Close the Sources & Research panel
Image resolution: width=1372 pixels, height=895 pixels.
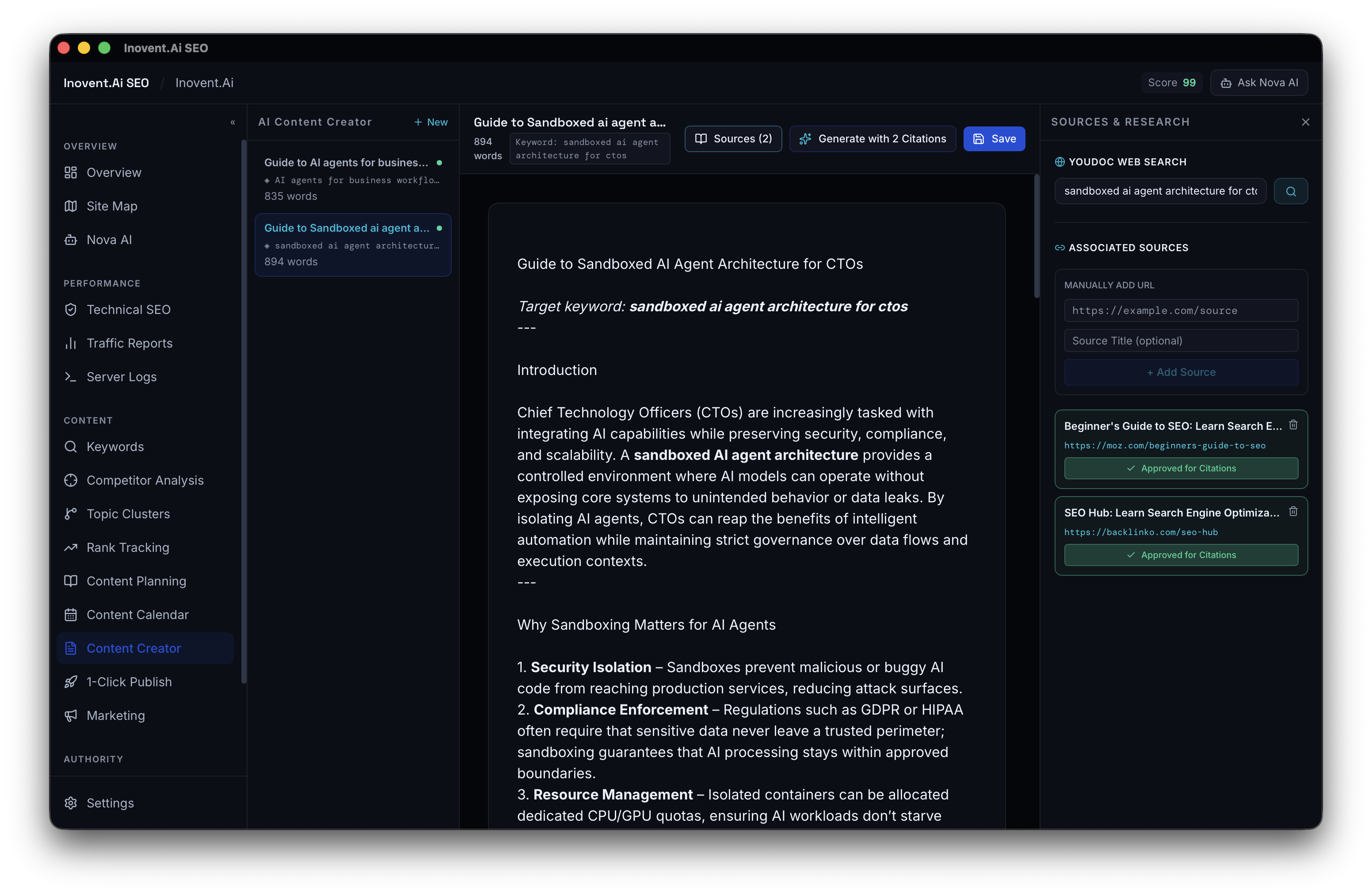tap(1305, 122)
